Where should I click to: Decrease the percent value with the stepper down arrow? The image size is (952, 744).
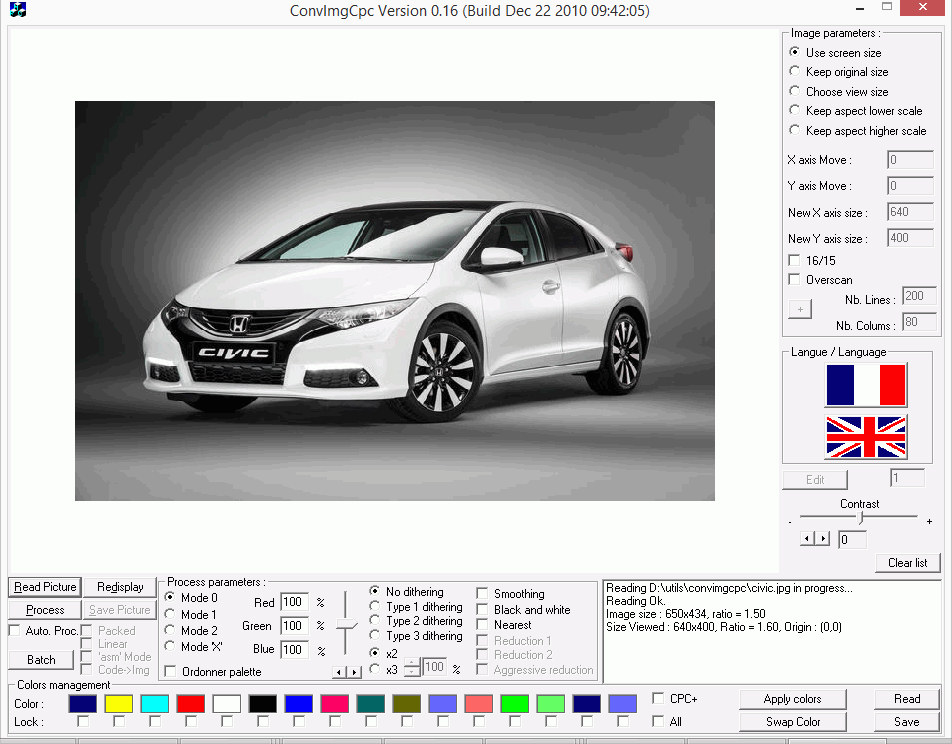(412, 671)
